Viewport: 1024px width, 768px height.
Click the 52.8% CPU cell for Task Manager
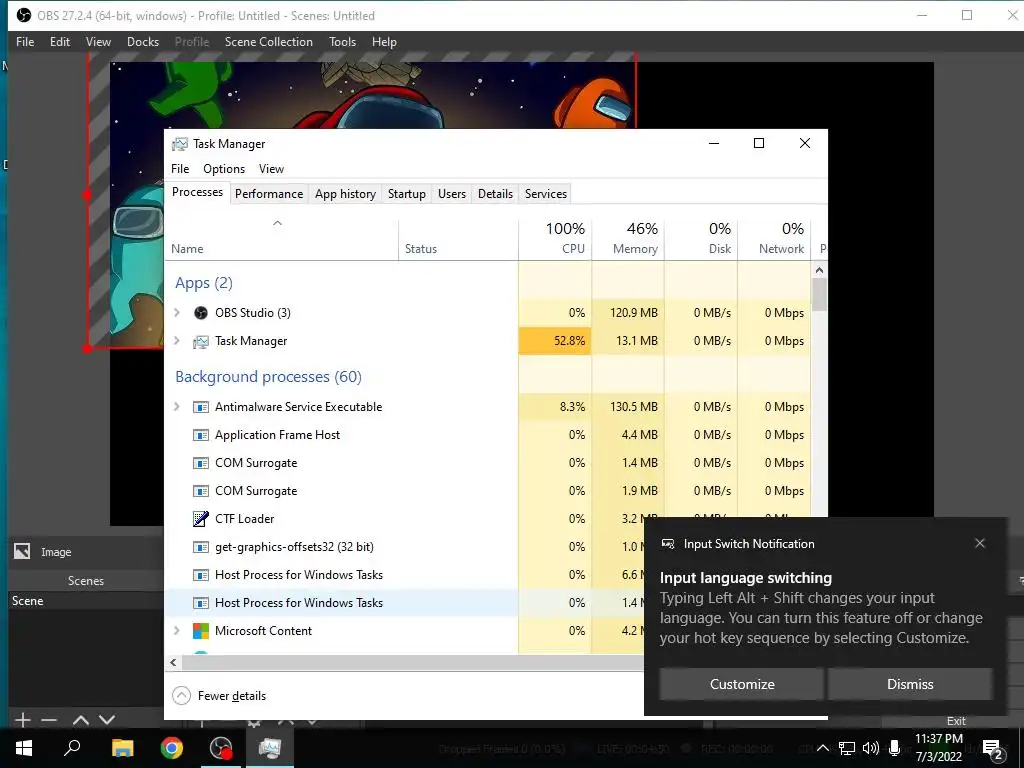(x=555, y=341)
